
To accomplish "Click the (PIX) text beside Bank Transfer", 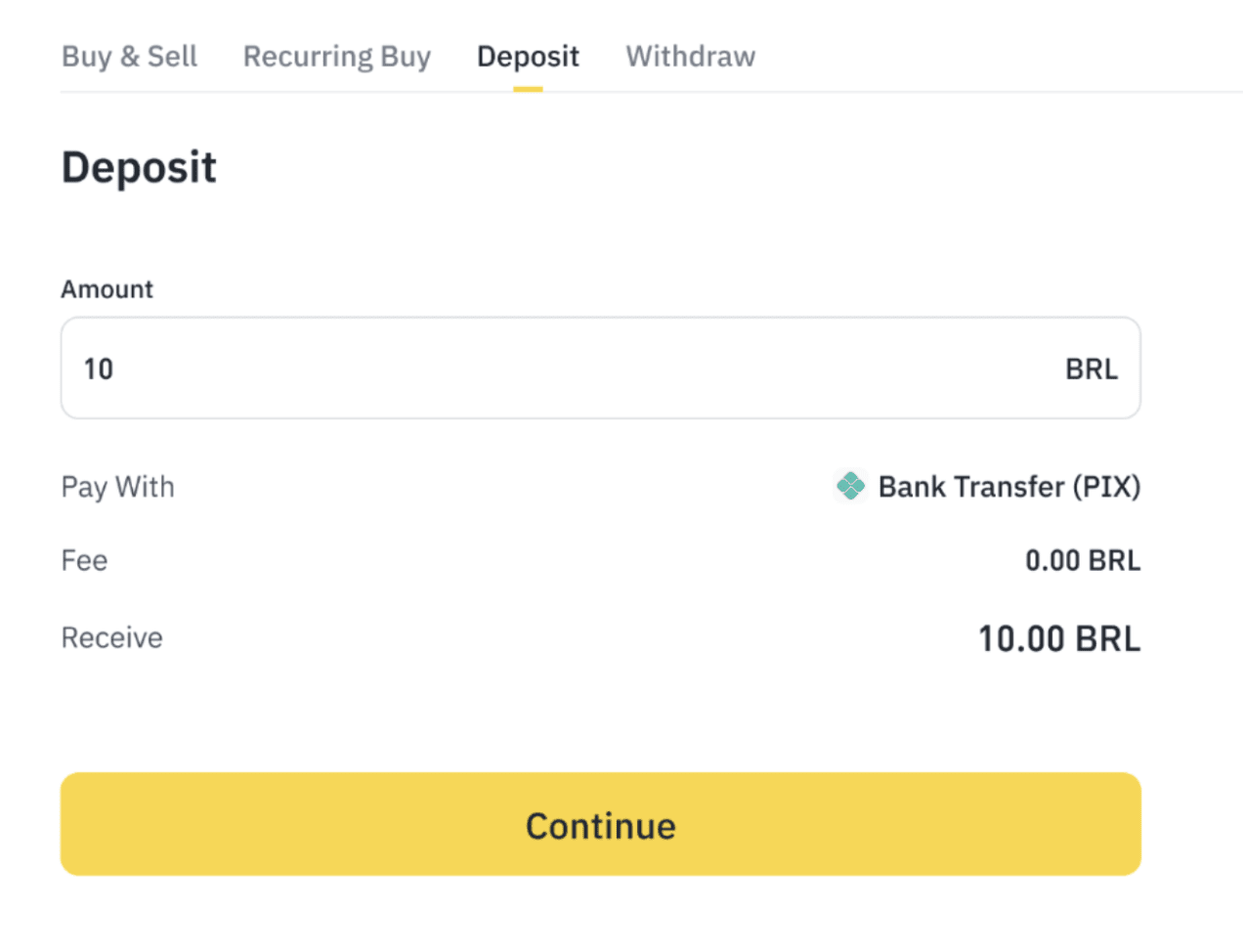I will click(1106, 487).
